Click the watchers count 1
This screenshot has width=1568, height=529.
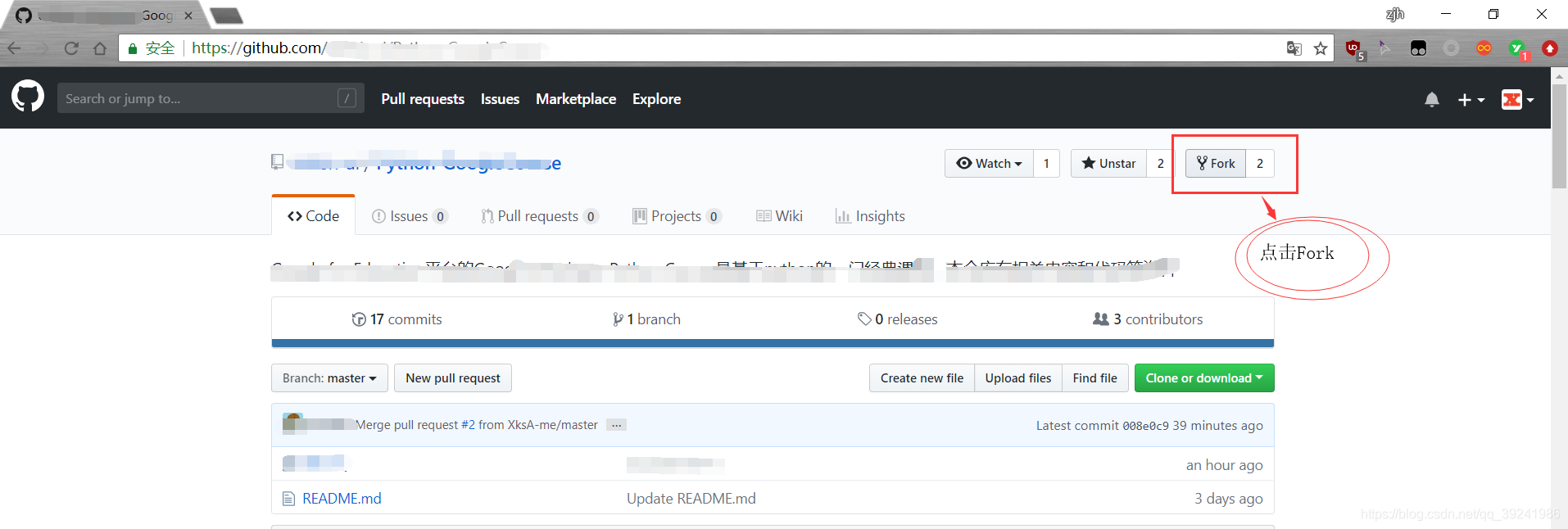(x=1046, y=163)
